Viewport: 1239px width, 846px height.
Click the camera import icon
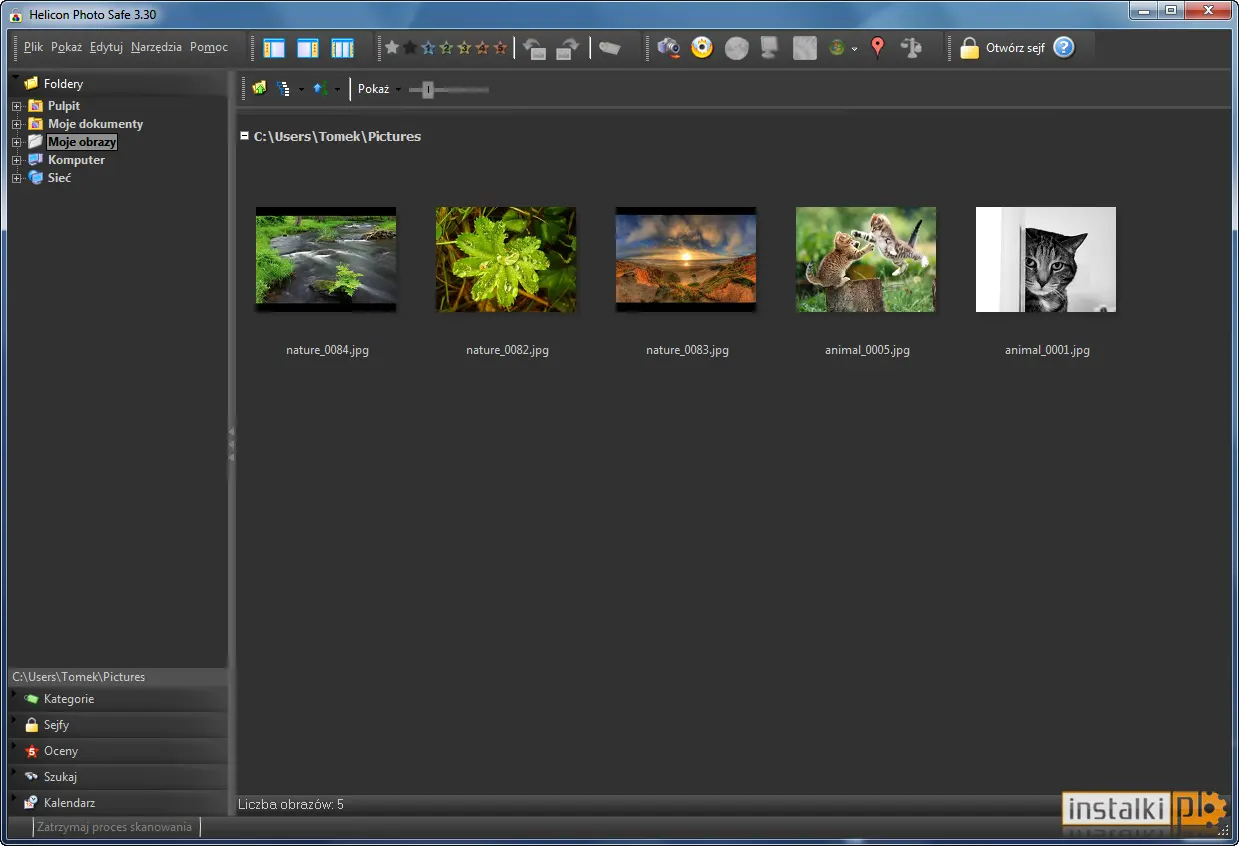(669, 47)
